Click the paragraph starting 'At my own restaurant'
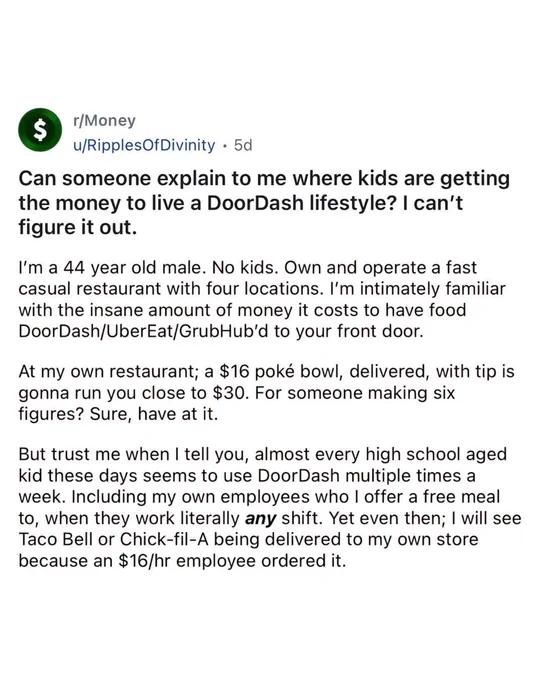 pos(266,393)
